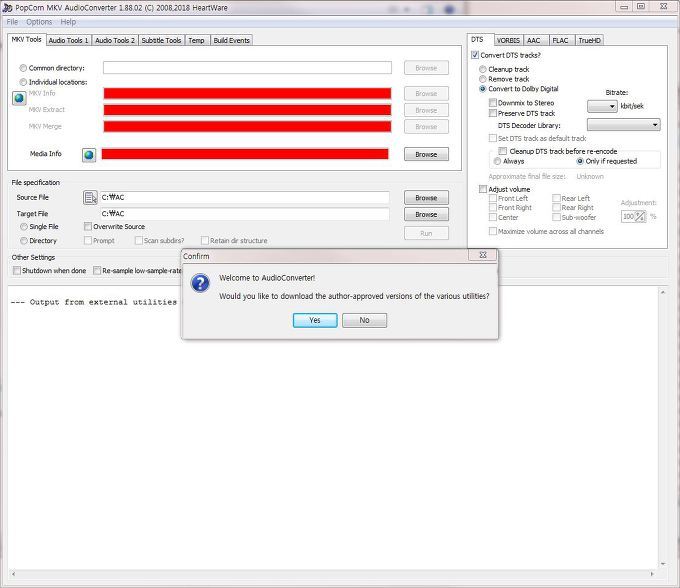Click the Source File path field
The height and width of the screenshot is (588, 680).
pos(245,197)
